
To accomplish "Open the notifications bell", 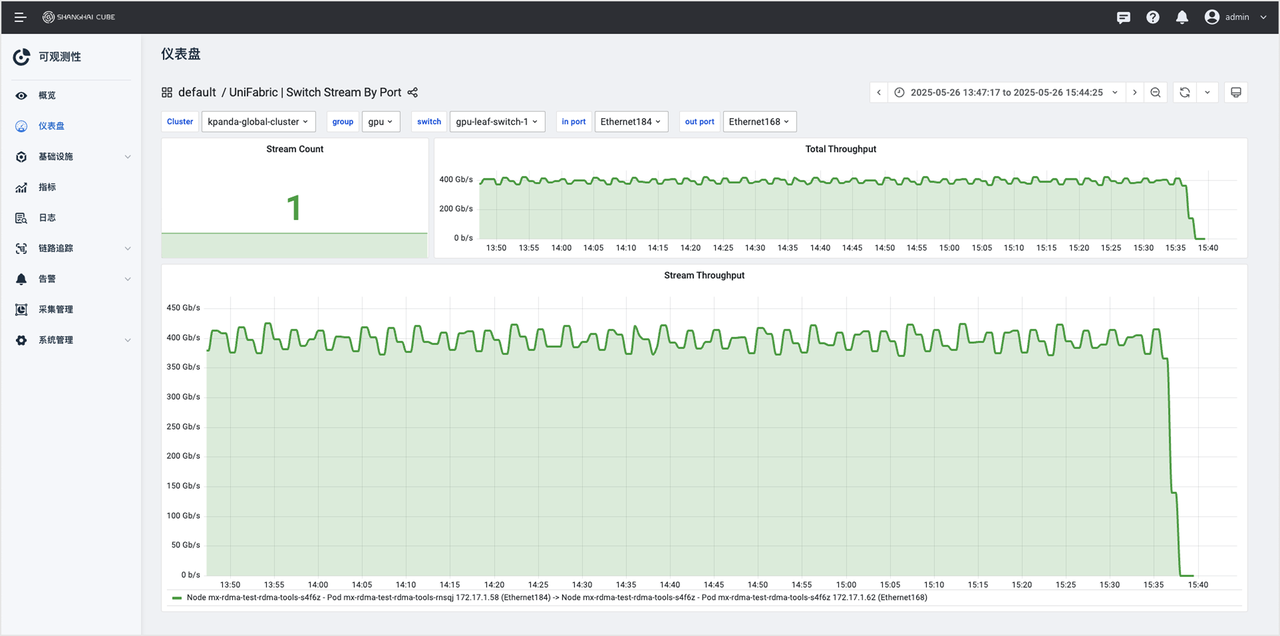I will click(1182, 17).
